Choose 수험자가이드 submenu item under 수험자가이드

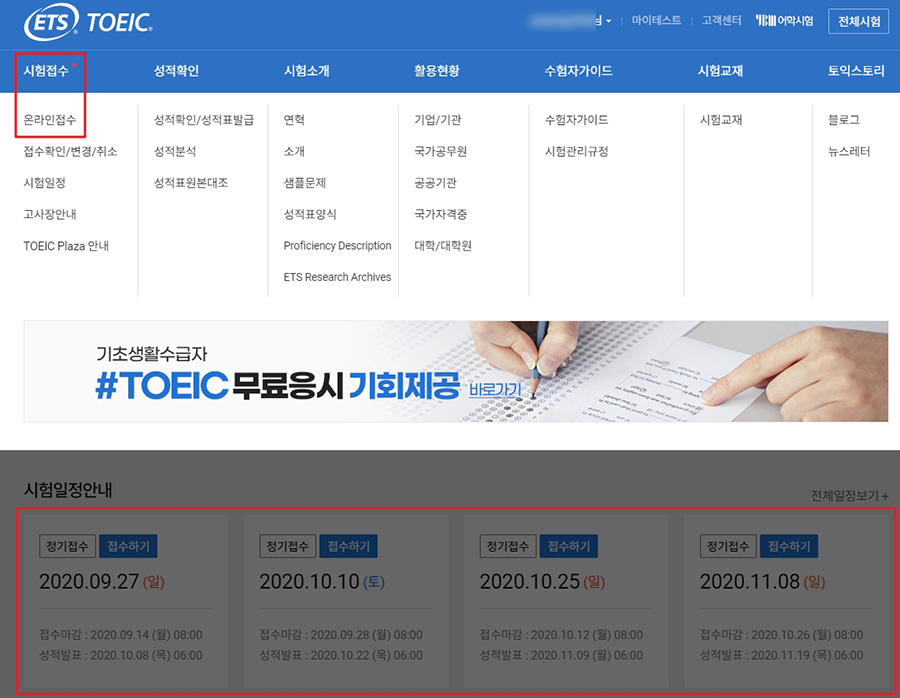576,119
